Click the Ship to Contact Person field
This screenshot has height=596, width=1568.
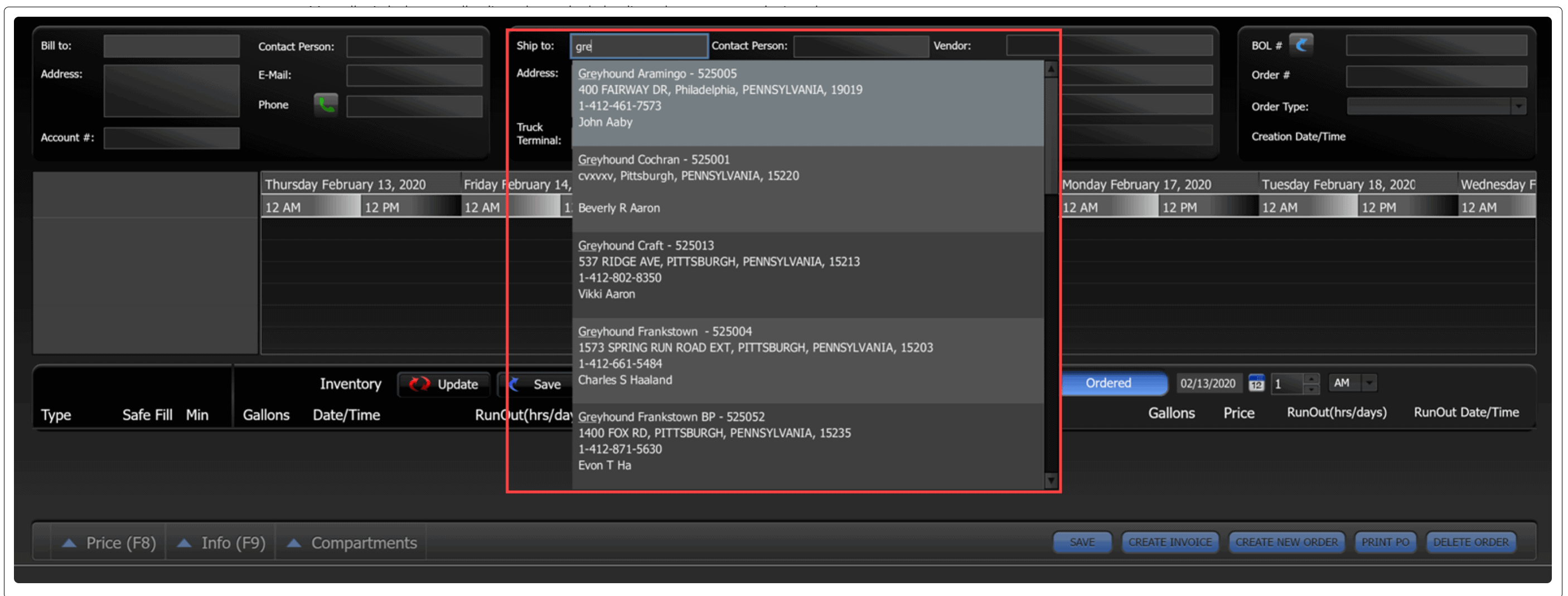(861, 46)
